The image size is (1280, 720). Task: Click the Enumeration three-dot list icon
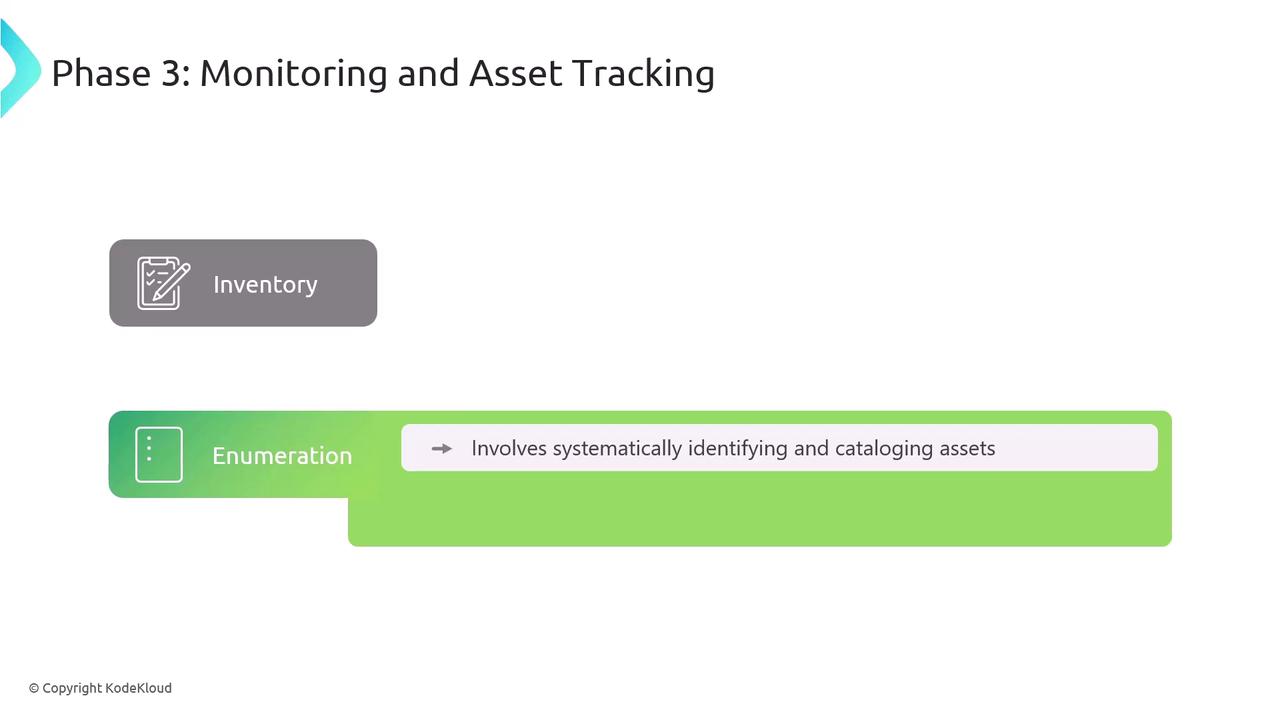click(159, 455)
